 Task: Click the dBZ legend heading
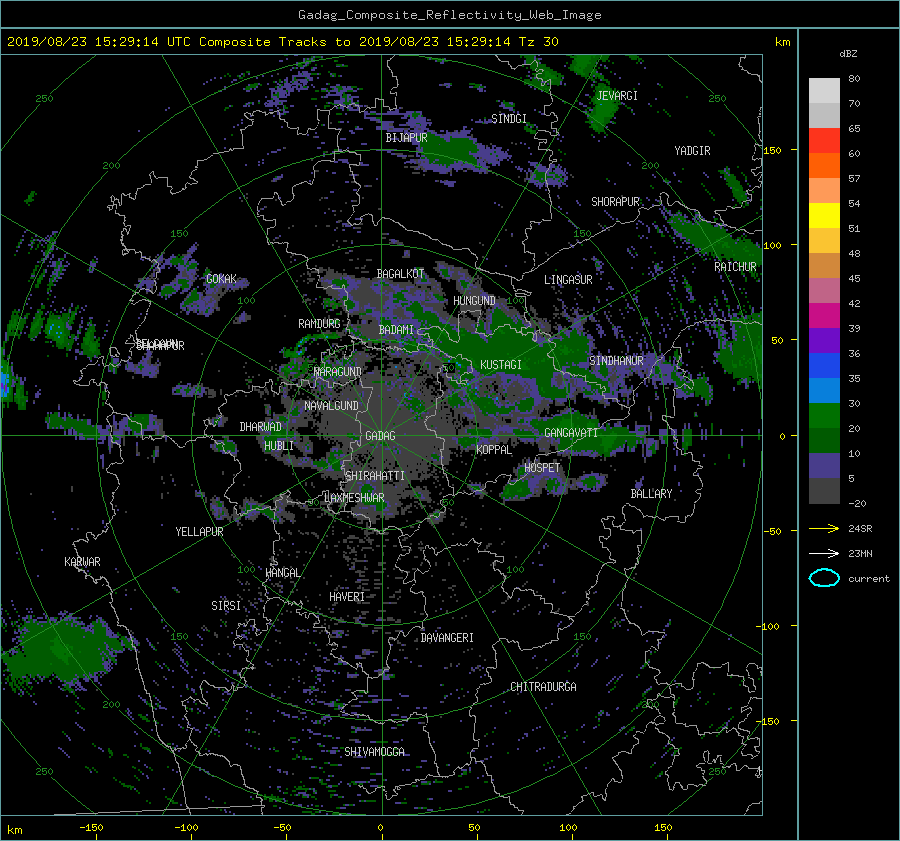(x=848, y=54)
